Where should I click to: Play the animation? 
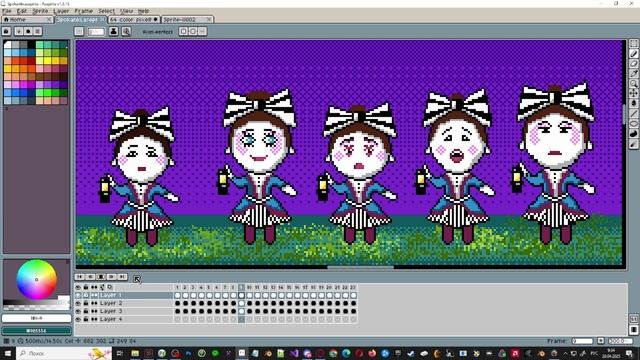101,277
